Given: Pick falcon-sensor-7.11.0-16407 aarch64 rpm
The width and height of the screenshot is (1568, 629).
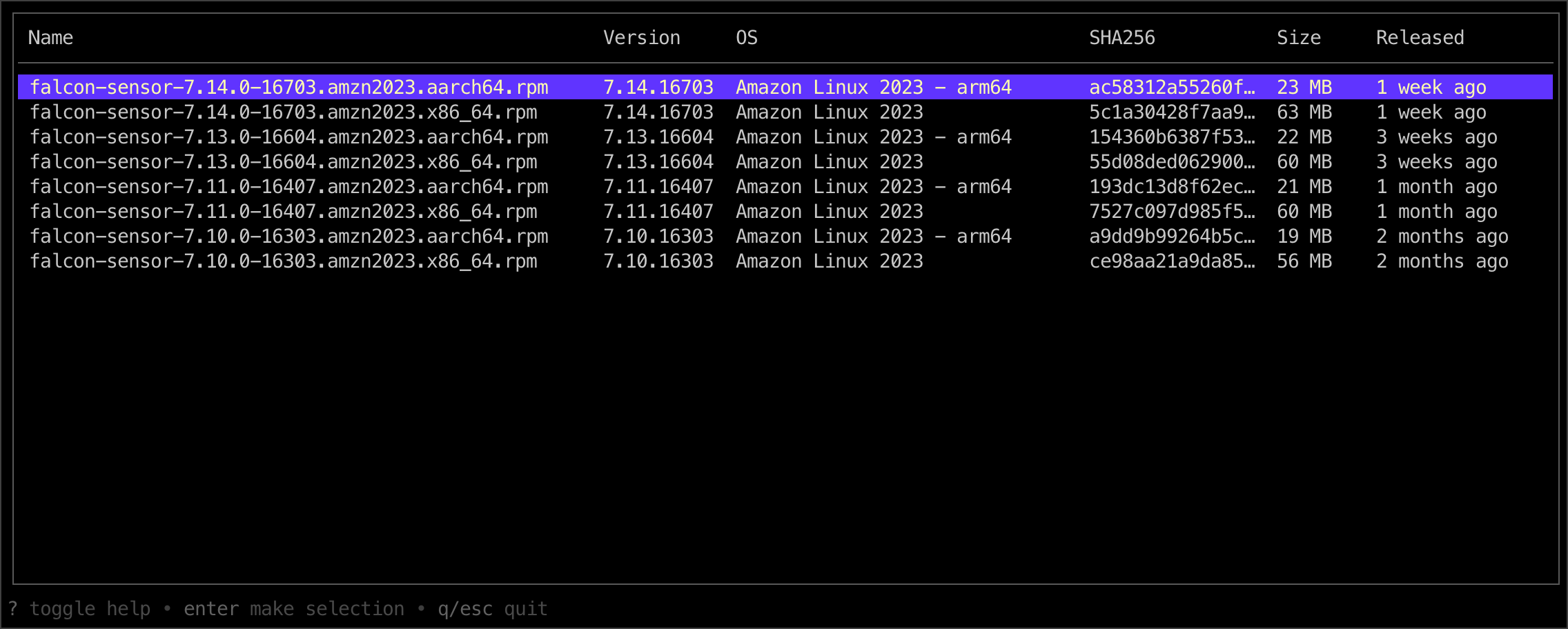Looking at the screenshot, I should (x=288, y=187).
